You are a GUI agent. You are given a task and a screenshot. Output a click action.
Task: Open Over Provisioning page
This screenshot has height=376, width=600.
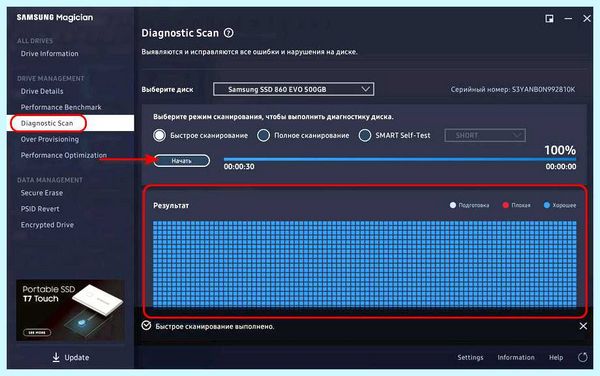tap(50, 139)
